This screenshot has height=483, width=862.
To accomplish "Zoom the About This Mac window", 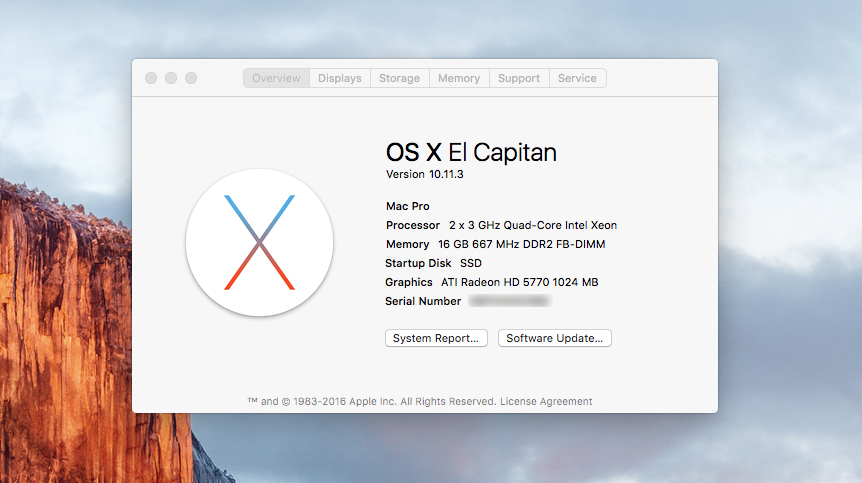I will click(191, 78).
